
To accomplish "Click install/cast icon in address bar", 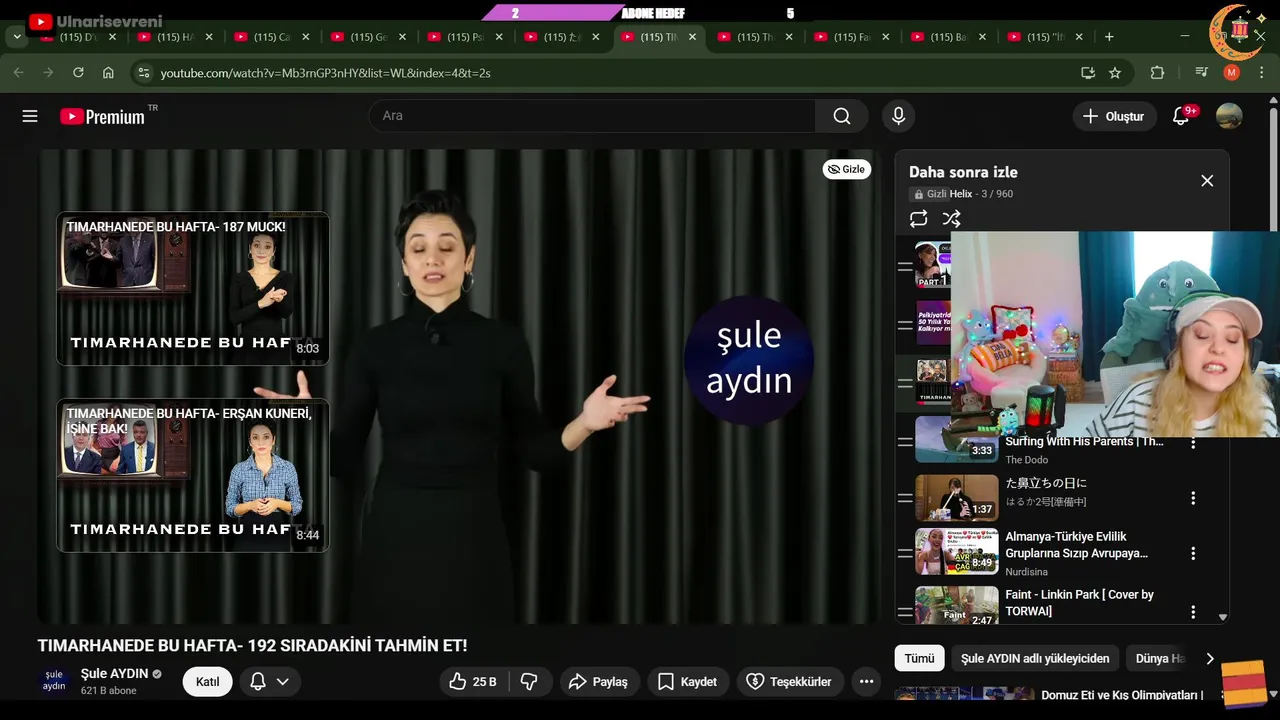I will pyautogui.click(x=1088, y=73).
